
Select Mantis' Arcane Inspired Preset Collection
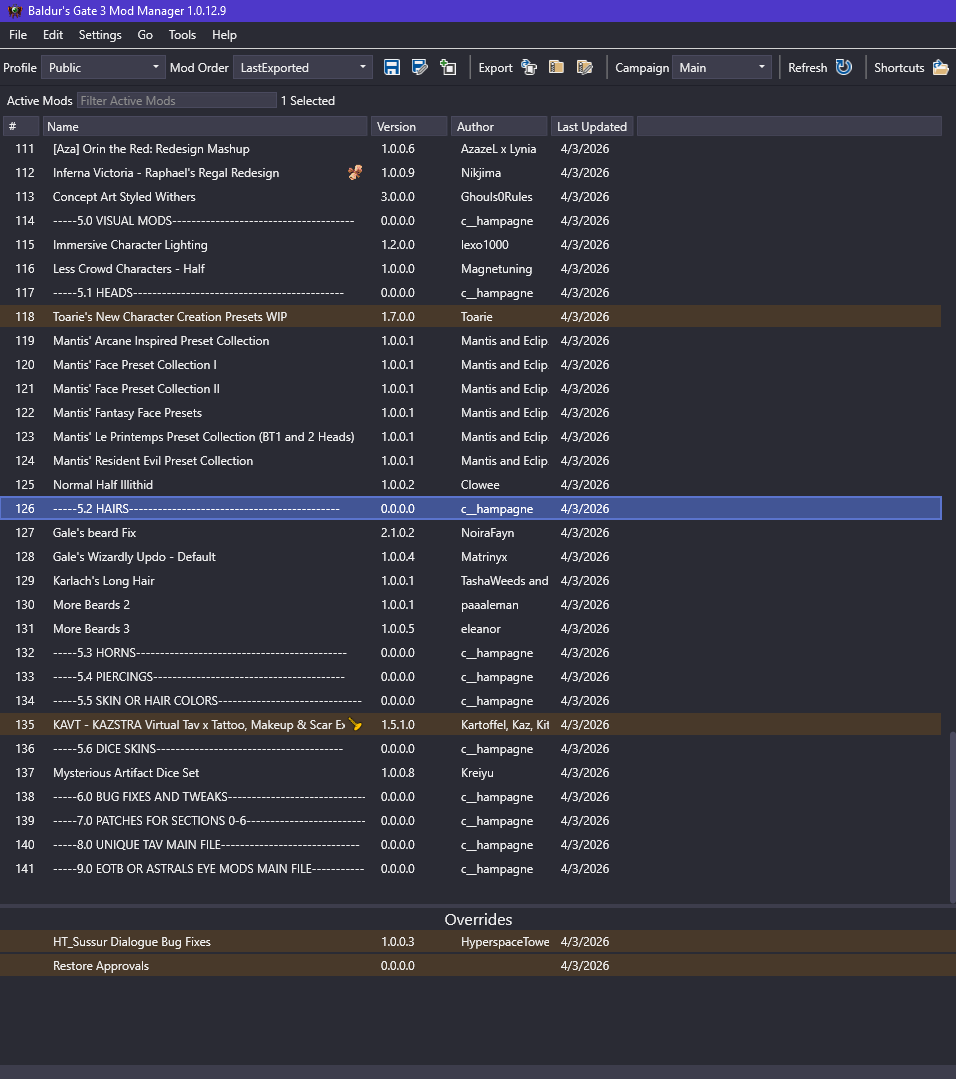tap(471, 341)
